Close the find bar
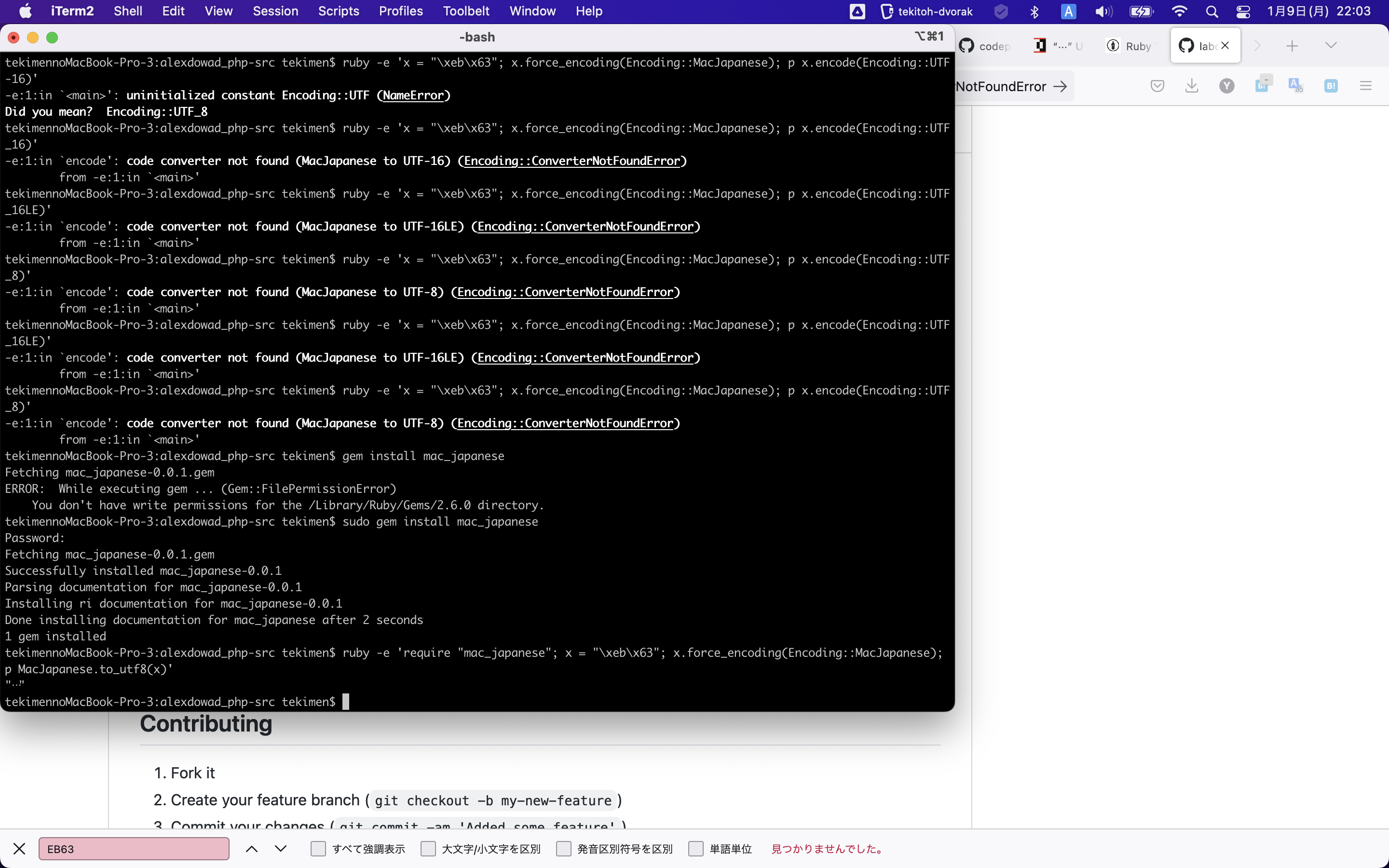Image resolution: width=1389 pixels, height=868 pixels. pyautogui.click(x=19, y=849)
